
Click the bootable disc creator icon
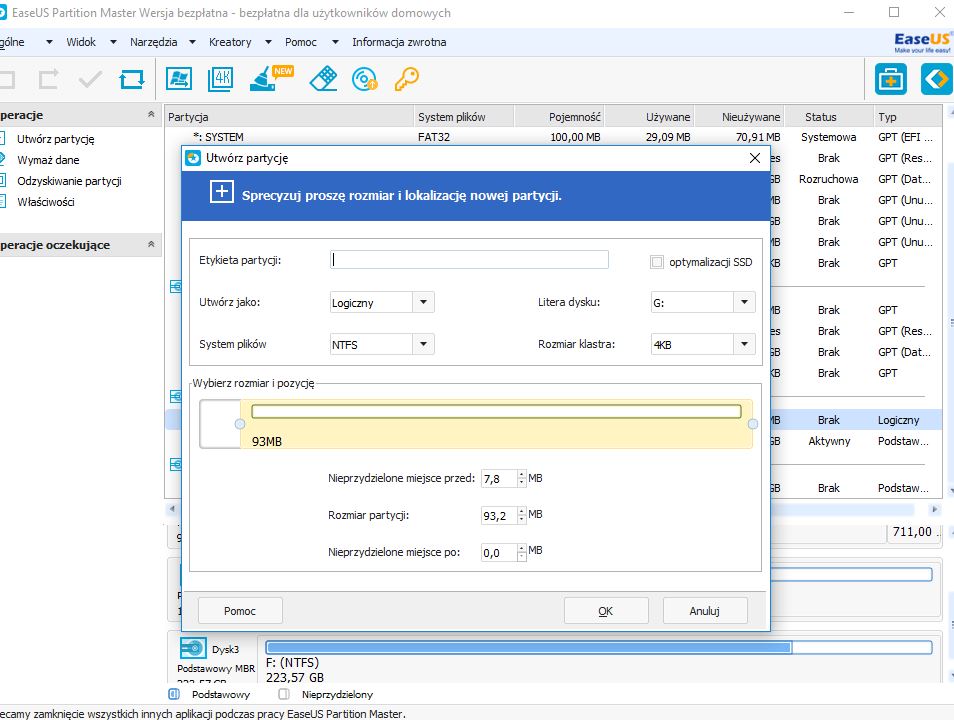click(x=366, y=79)
